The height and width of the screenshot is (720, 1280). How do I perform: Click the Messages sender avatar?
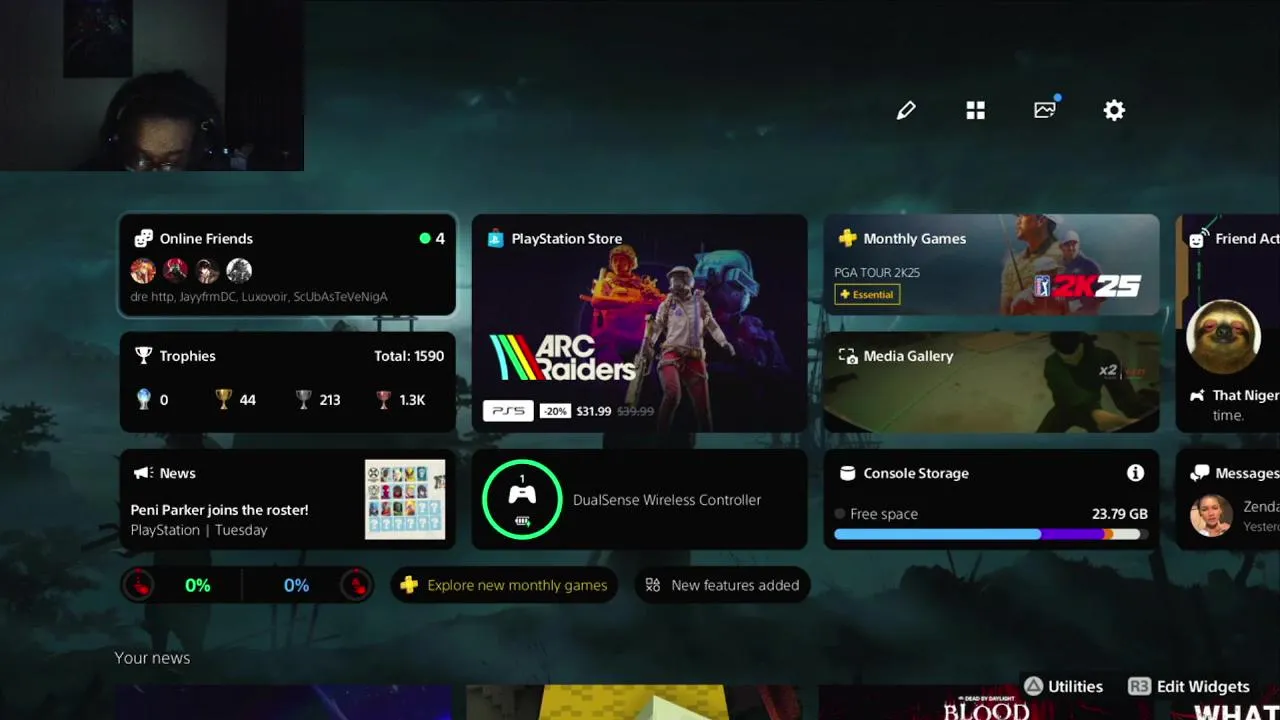[x=1211, y=516]
